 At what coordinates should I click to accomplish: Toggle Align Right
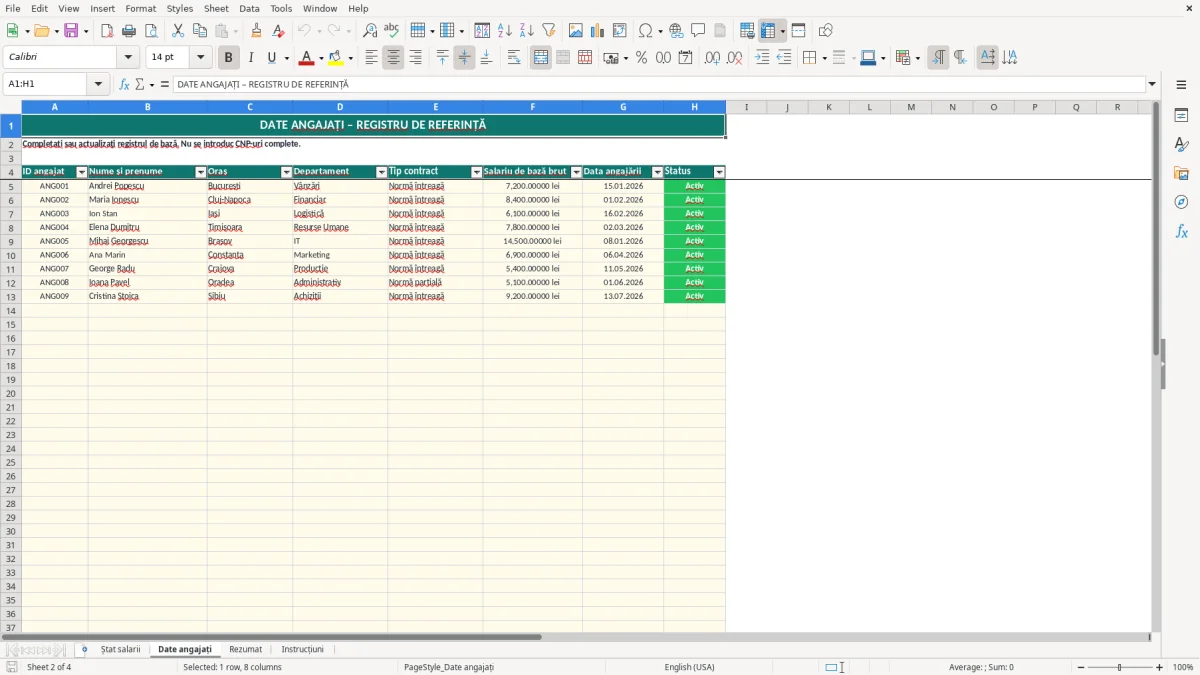pyautogui.click(x=415, y=58)
